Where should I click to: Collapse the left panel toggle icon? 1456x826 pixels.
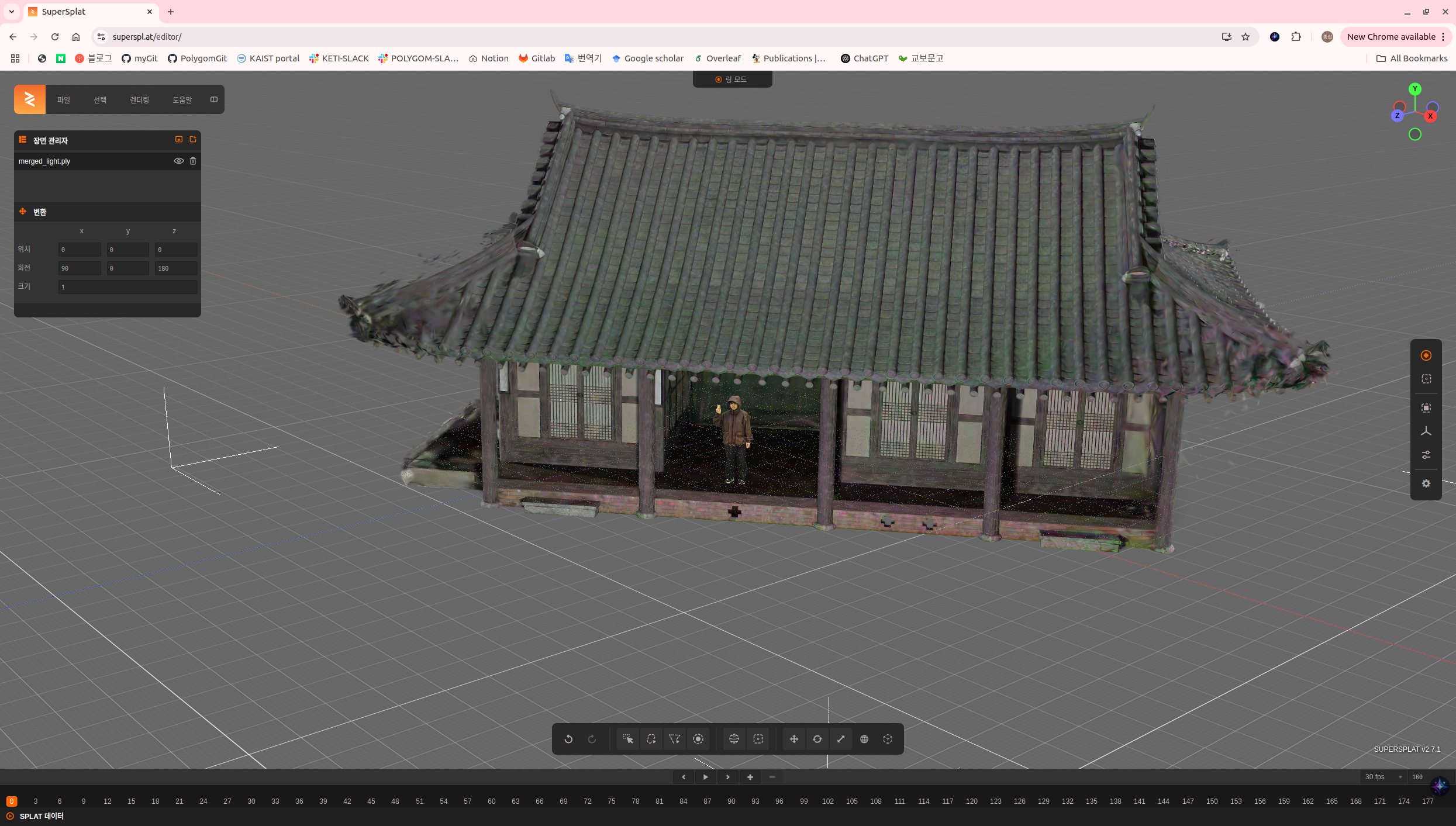[x=214, y=99]
